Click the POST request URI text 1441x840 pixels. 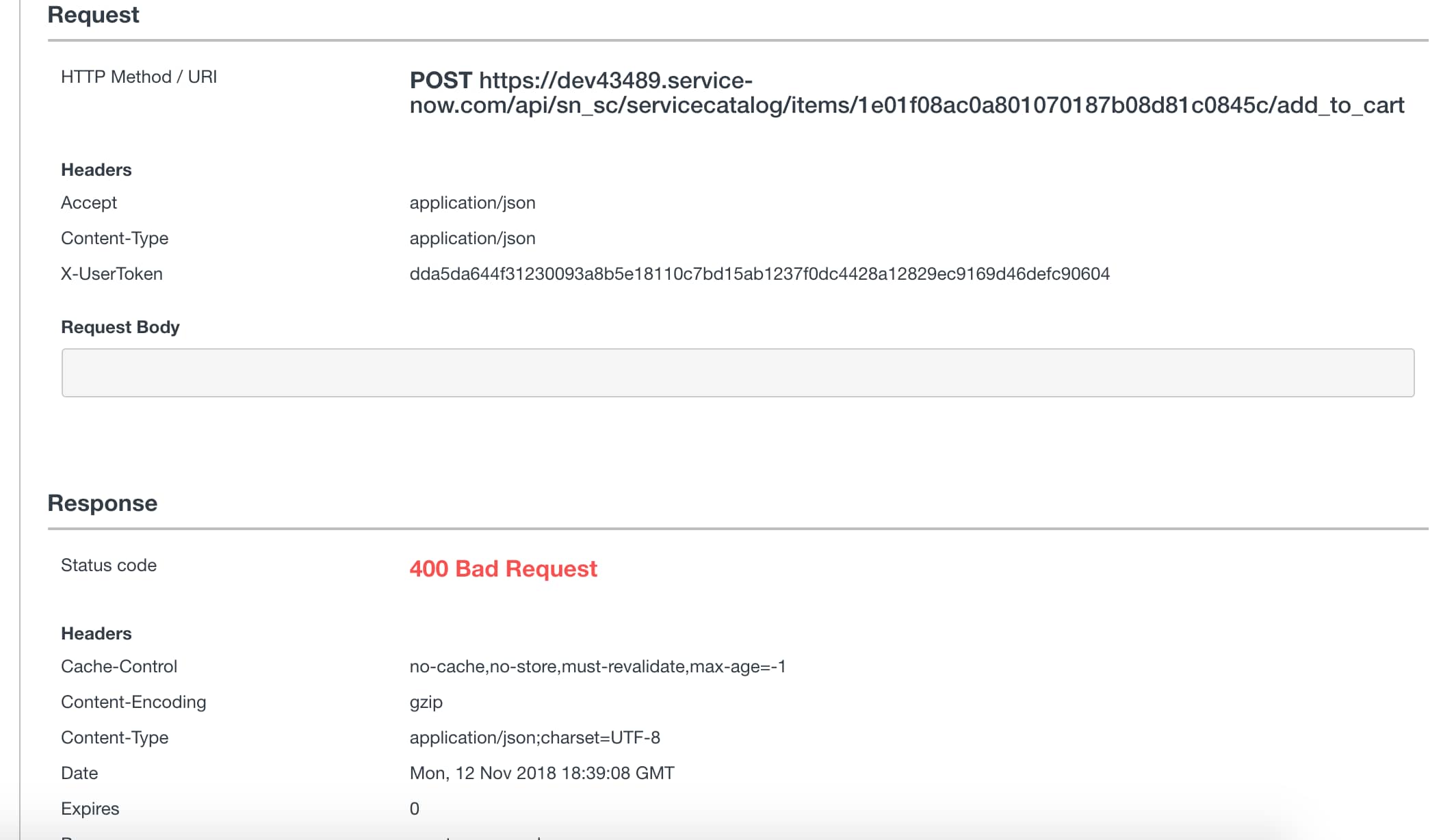click(x=907, y=93)
